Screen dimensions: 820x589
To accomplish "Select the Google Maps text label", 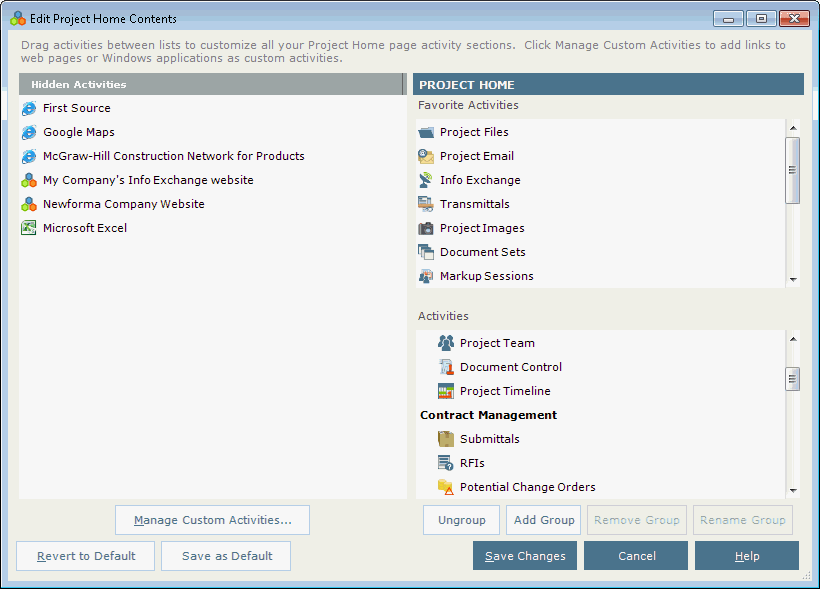I will click(x=79, y=132).
